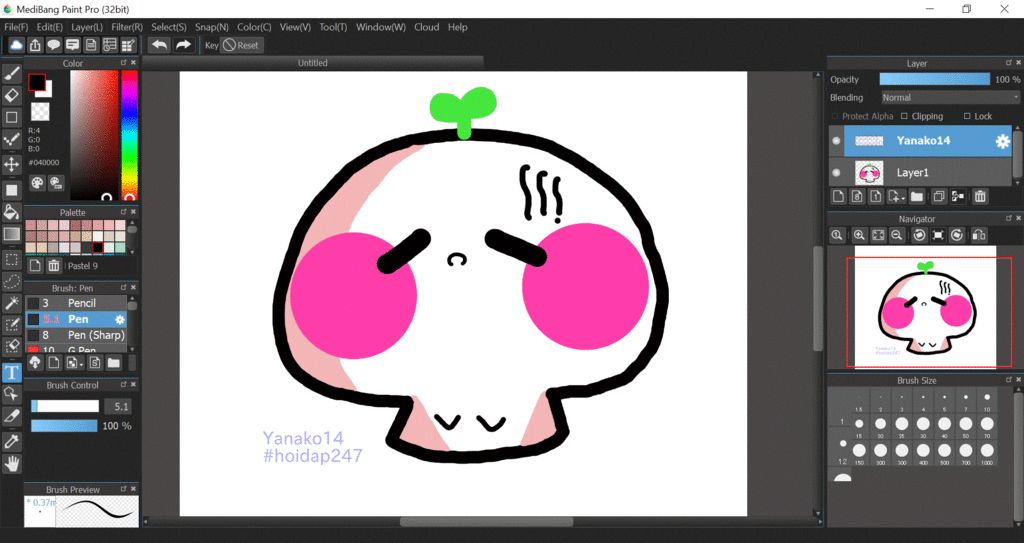Select transparent color swatch
This screenshot has width=1024, height=543.
click(x=40, y=111)
